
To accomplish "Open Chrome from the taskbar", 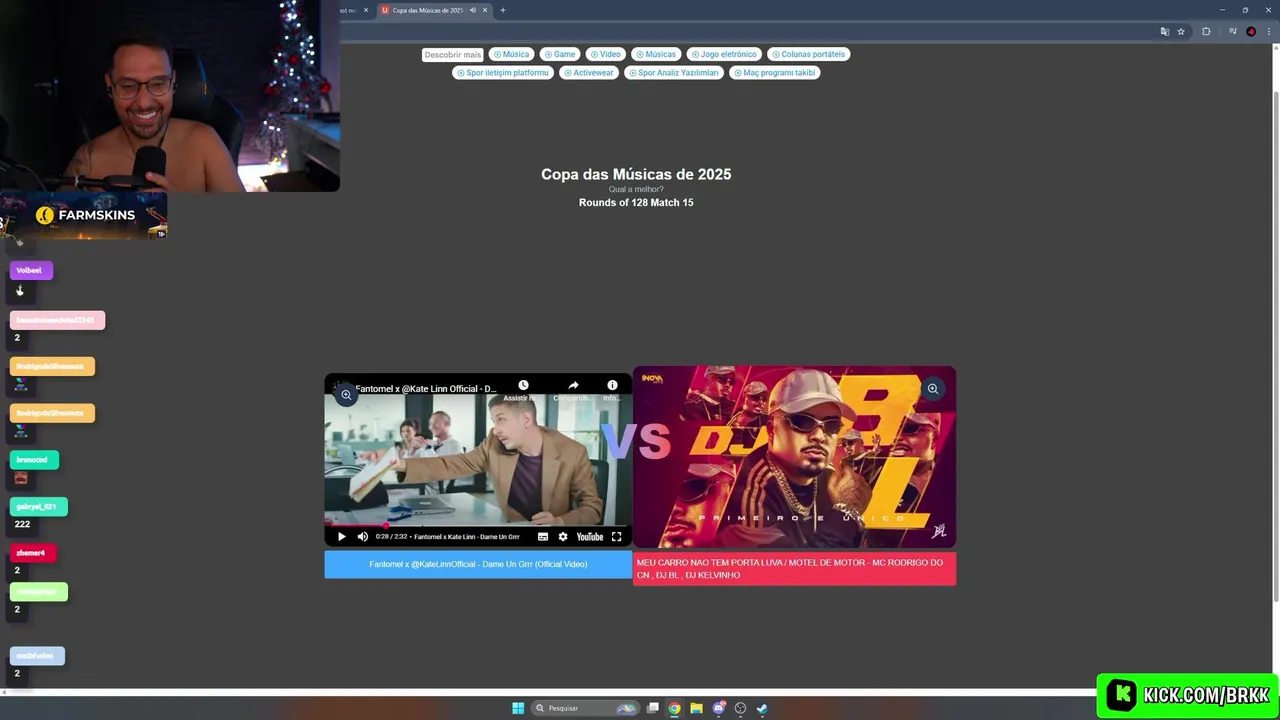I will 675,708.
